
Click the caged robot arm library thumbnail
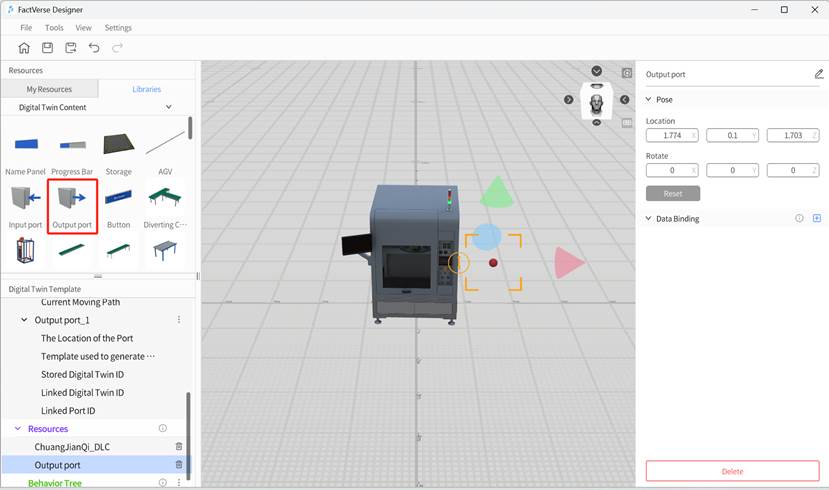click(x=25, y=251)
